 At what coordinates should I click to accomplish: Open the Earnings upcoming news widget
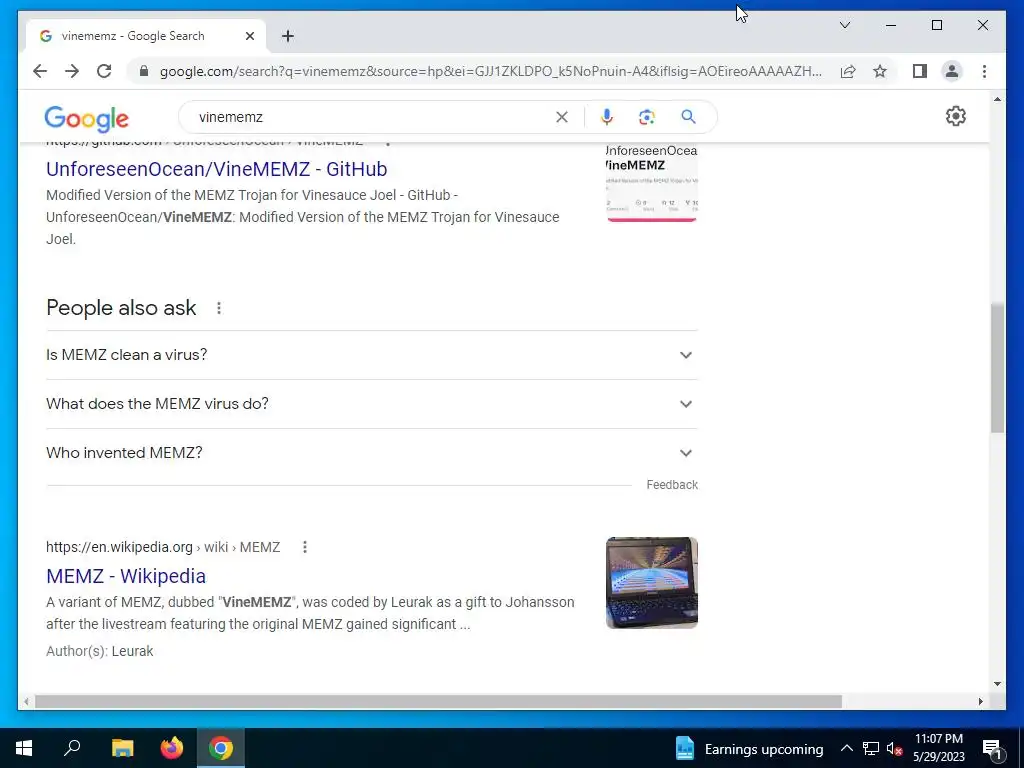coord(748,748)
